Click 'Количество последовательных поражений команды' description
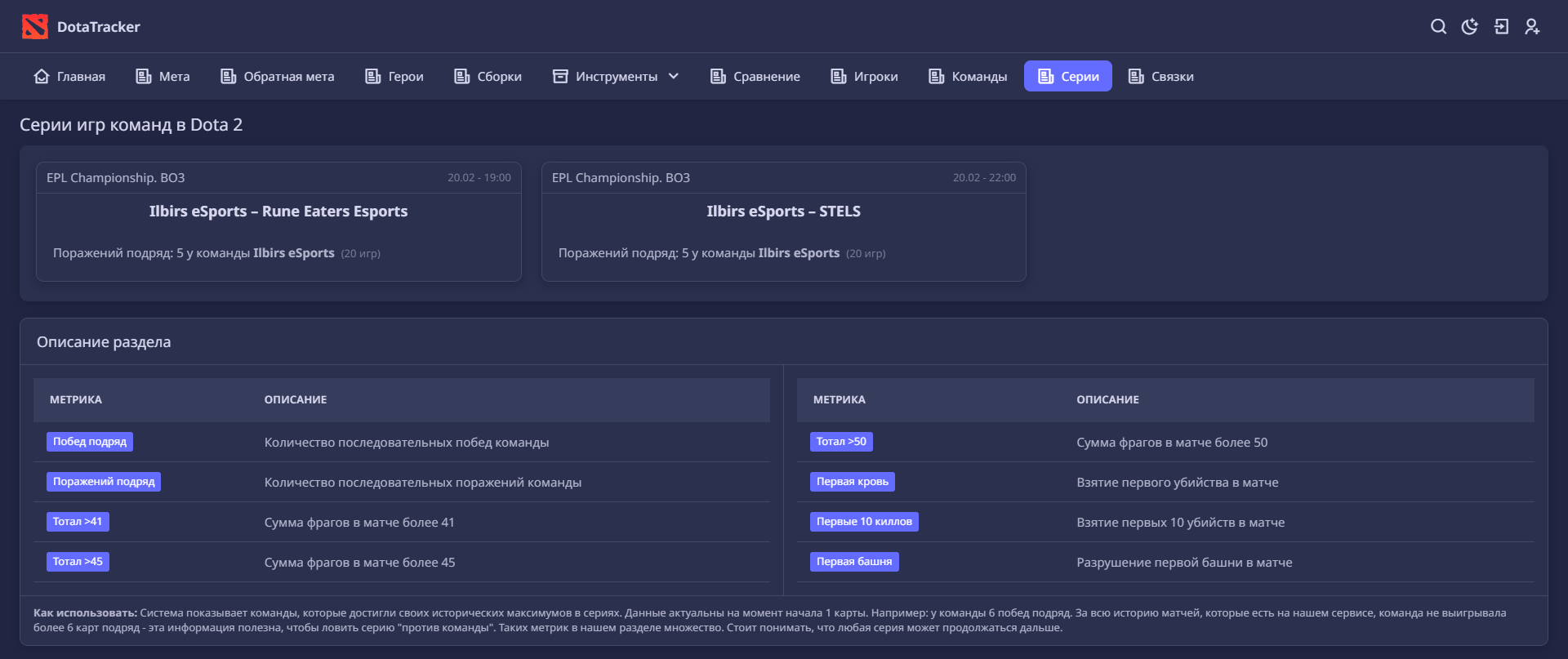Screen dimensions: 1568x659 click(x=423, y=483)
